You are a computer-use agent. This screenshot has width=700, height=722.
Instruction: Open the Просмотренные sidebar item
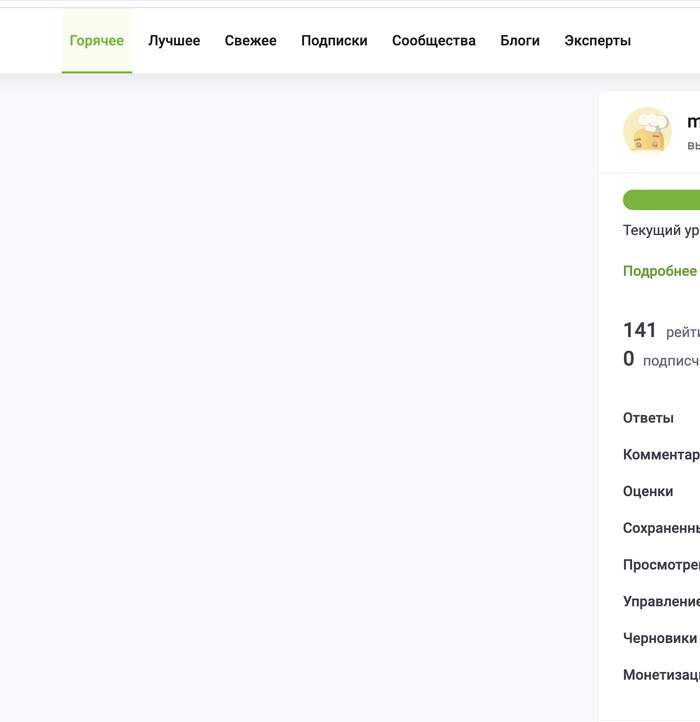coord(661,565)
